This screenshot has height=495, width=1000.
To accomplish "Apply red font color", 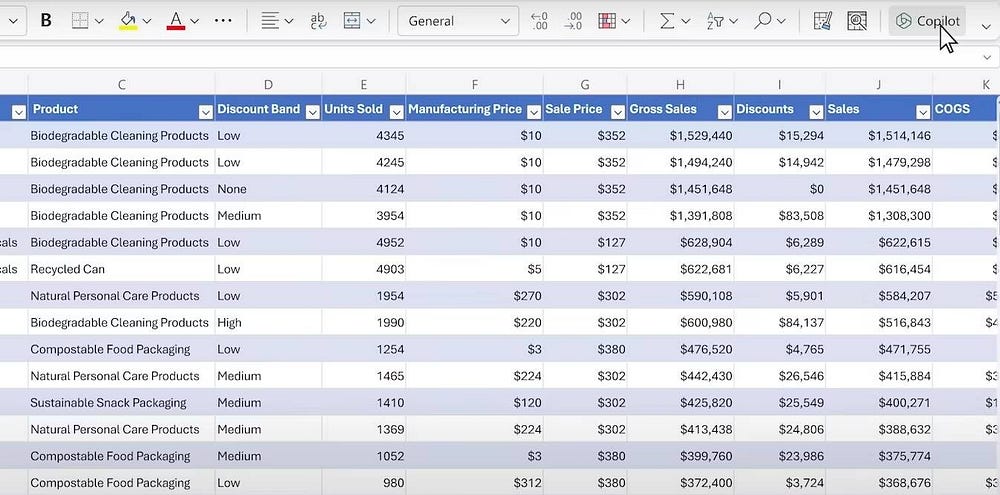I will [175, 21].
